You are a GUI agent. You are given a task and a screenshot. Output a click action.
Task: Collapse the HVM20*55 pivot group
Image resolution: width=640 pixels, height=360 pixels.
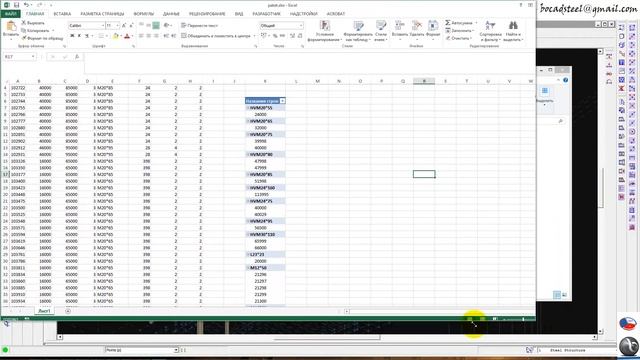[248, 108]
